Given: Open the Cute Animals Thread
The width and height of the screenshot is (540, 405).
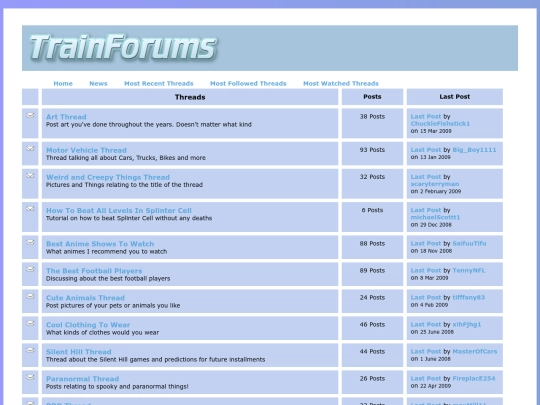Looking at the screenshot, I should (x=85, y=298).
